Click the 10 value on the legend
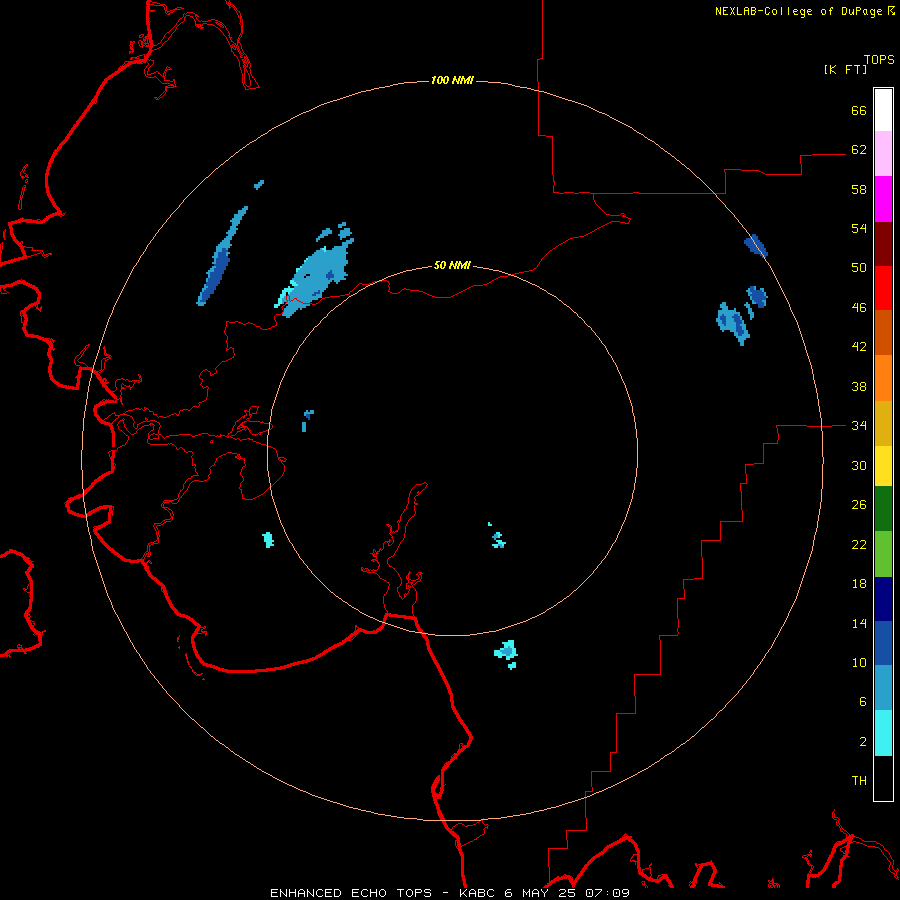The width and height of the screenshot is (900, 900). [859, 662]
